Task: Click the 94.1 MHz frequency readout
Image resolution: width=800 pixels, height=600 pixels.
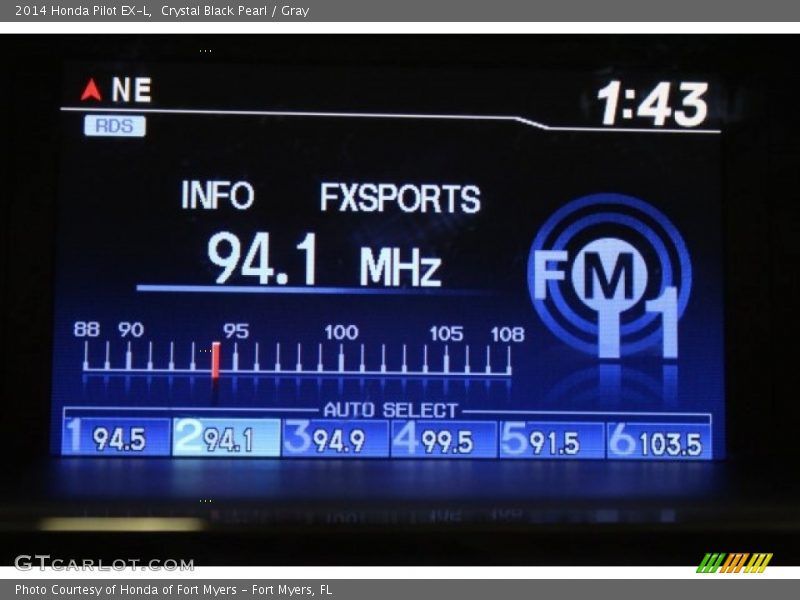Action: [324, 259]
